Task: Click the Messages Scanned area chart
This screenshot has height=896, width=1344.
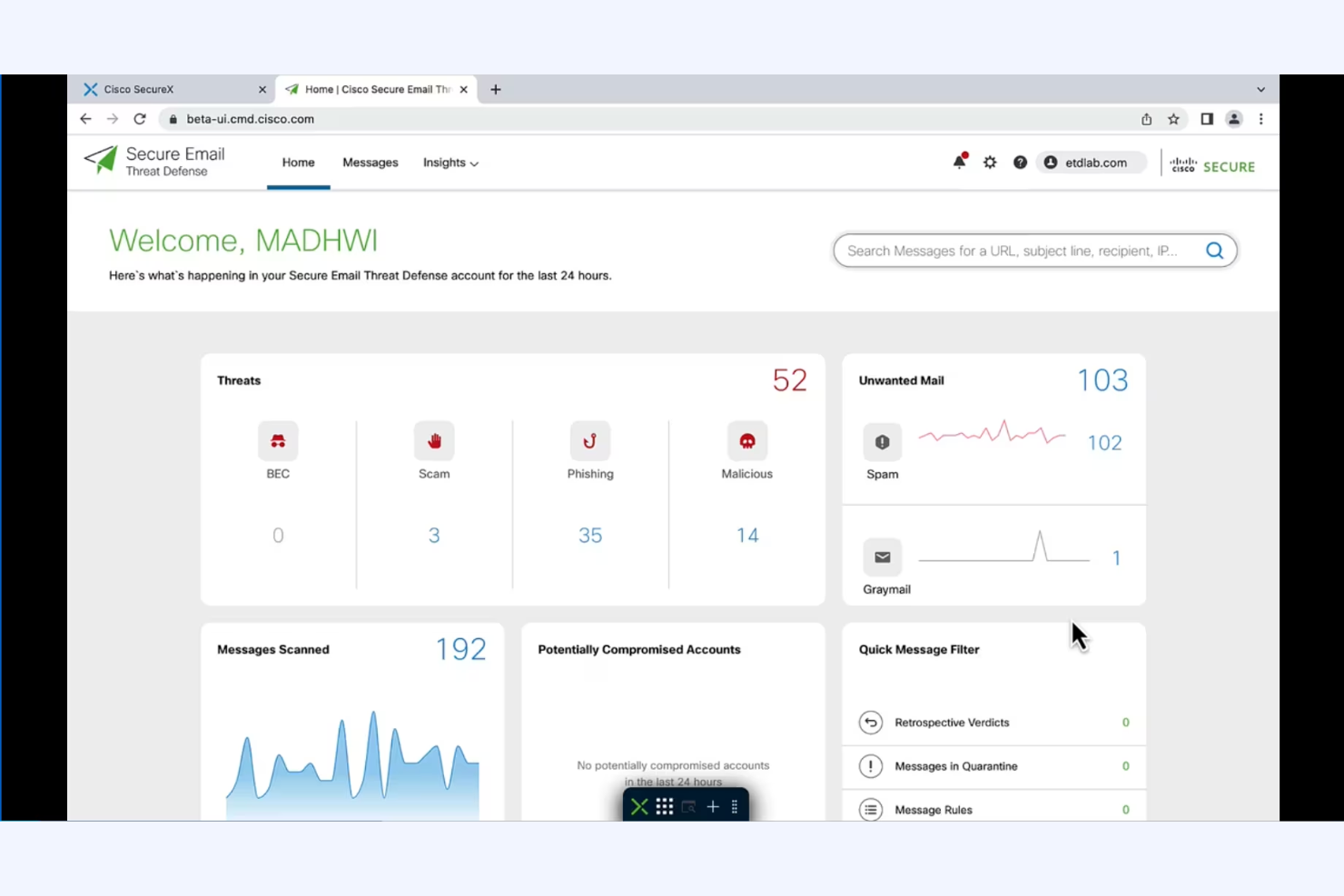Action: 352,764
